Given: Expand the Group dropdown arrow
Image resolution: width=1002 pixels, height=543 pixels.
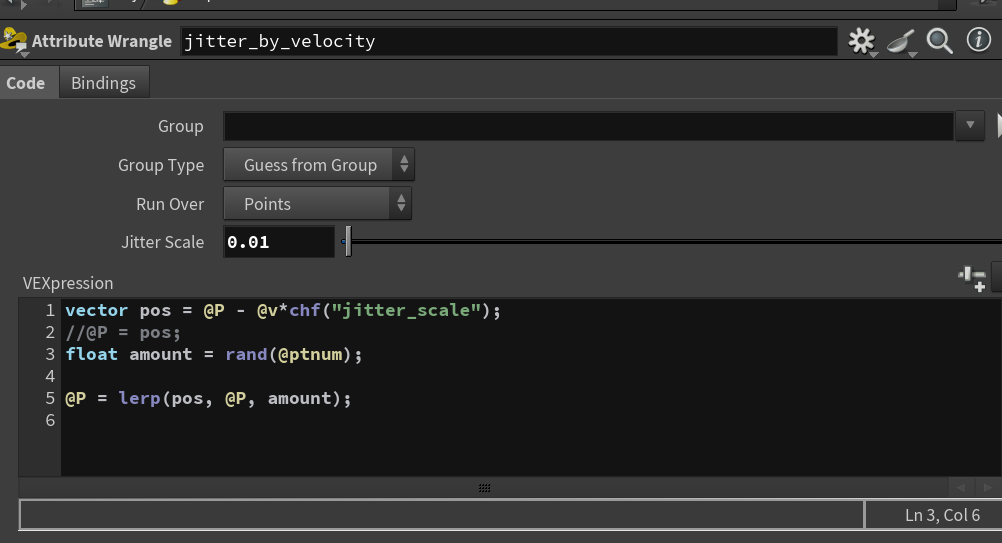Looking at the screenshot, I should point(969,125).
